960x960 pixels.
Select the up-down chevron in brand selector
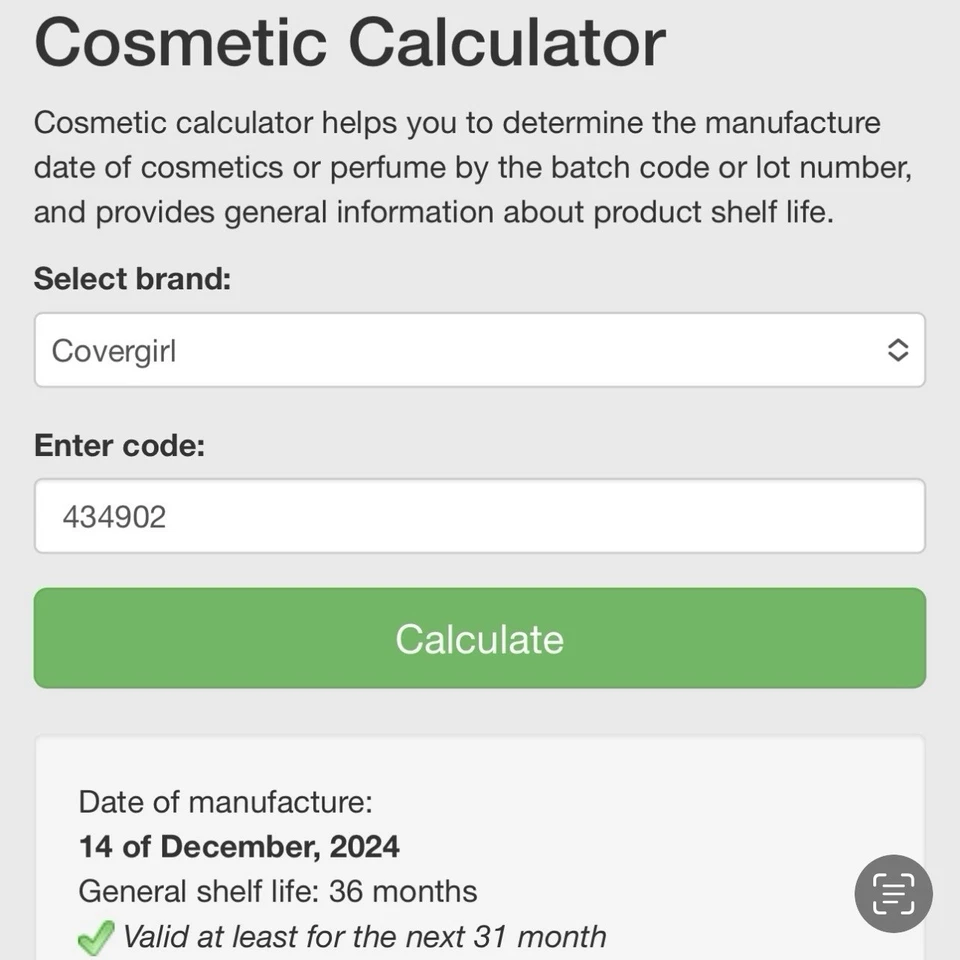(897, 350)
